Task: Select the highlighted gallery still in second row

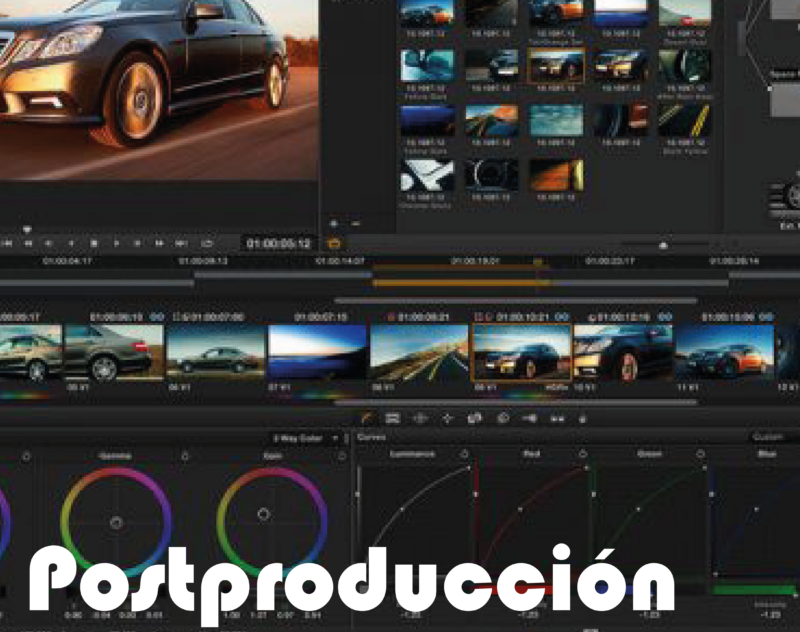Action: (x=556, y=65)
